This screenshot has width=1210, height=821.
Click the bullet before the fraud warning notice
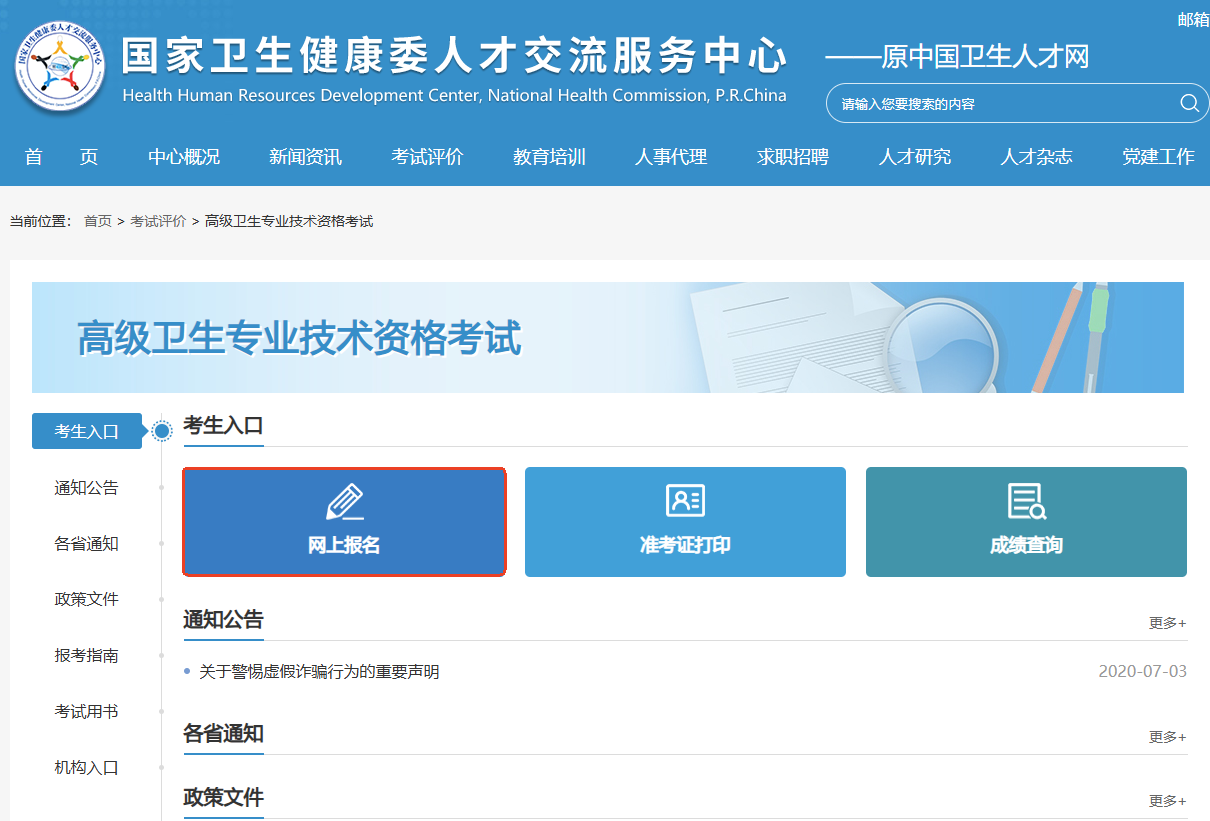[187, 672]
